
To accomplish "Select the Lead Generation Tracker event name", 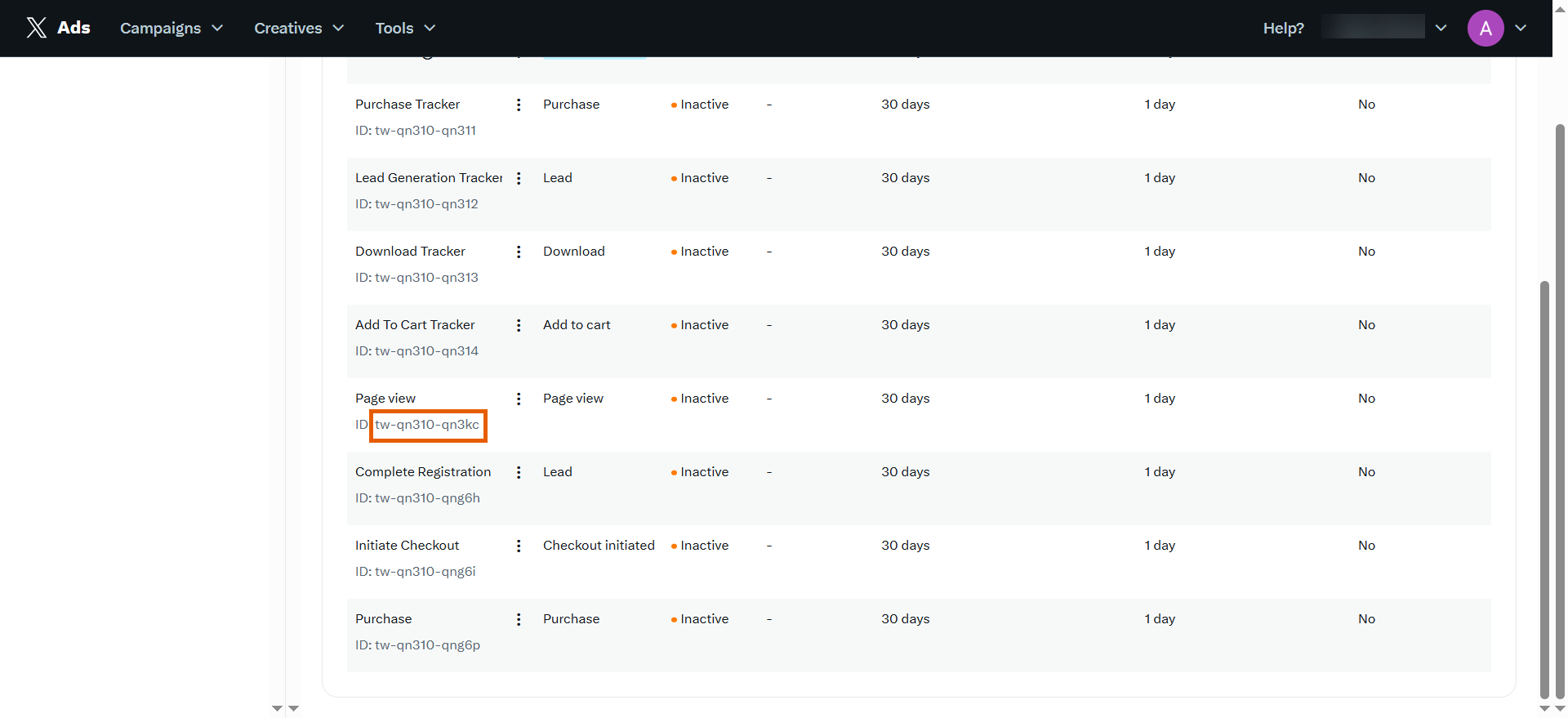I will coord(429,178).
